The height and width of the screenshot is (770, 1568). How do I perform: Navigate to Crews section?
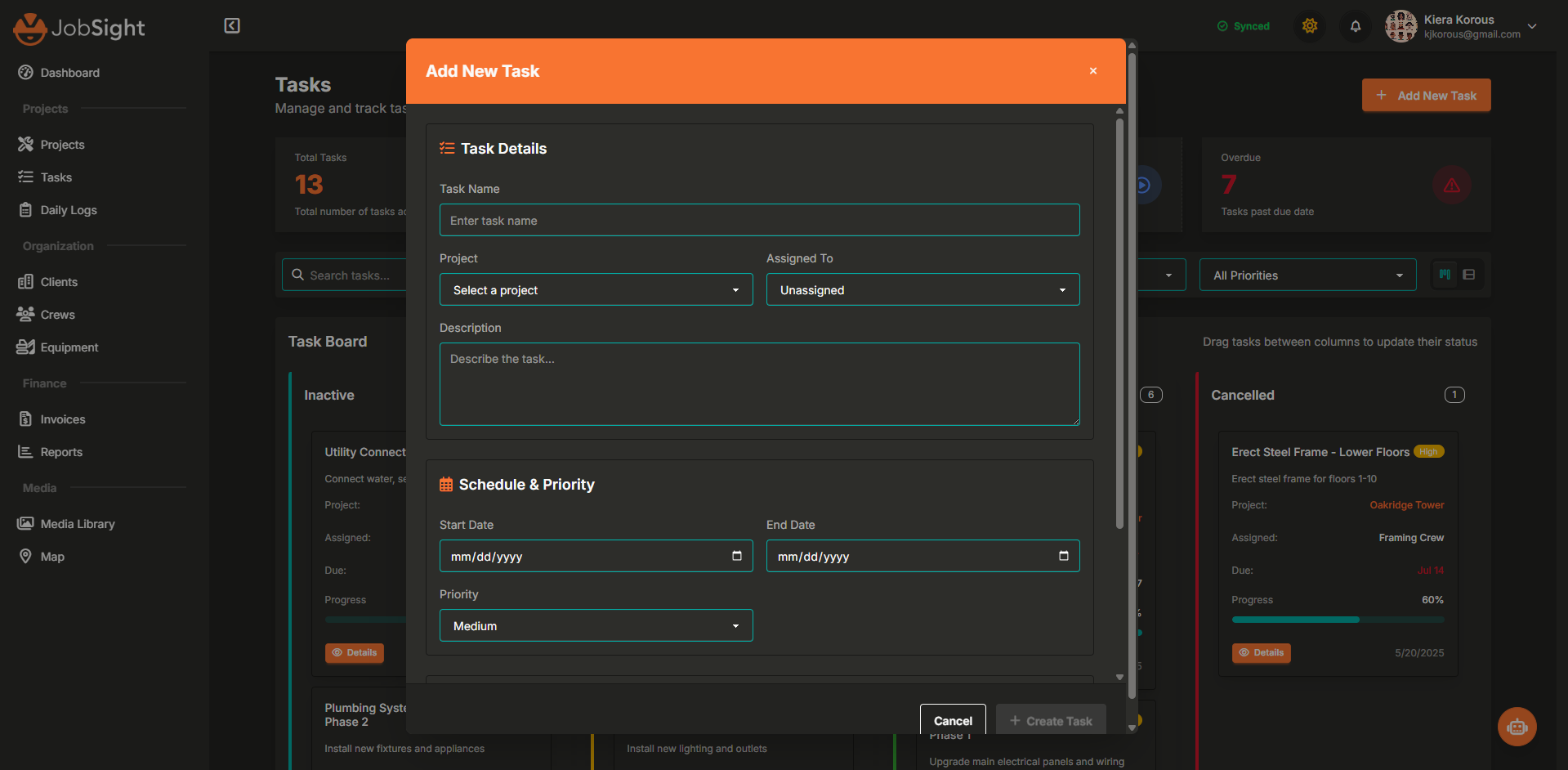(x=58, y=315)
